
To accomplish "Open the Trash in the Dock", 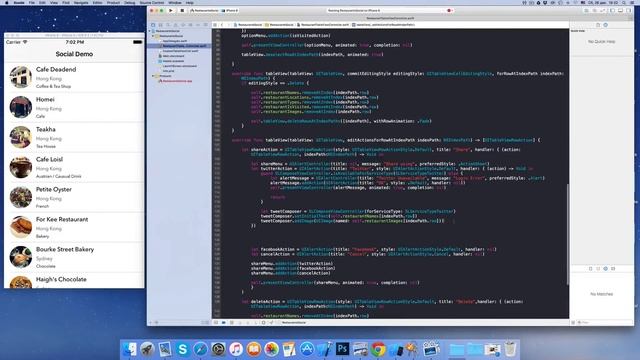I will click(510, 349).
